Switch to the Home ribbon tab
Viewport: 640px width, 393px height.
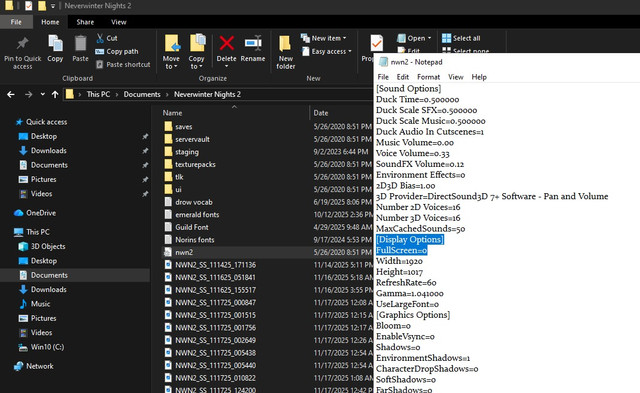(50, 22)
